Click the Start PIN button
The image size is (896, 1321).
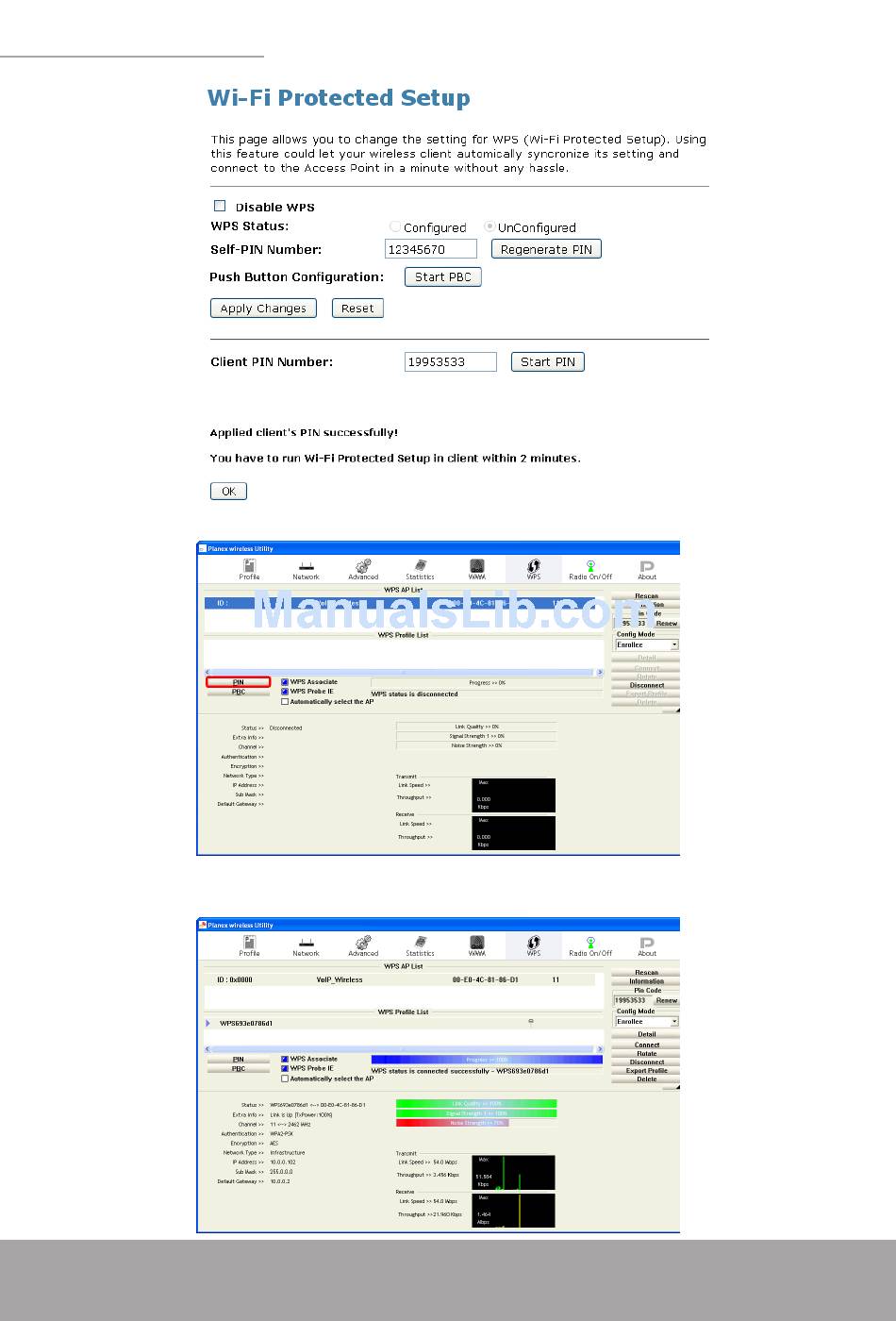[x=548, y=361]
